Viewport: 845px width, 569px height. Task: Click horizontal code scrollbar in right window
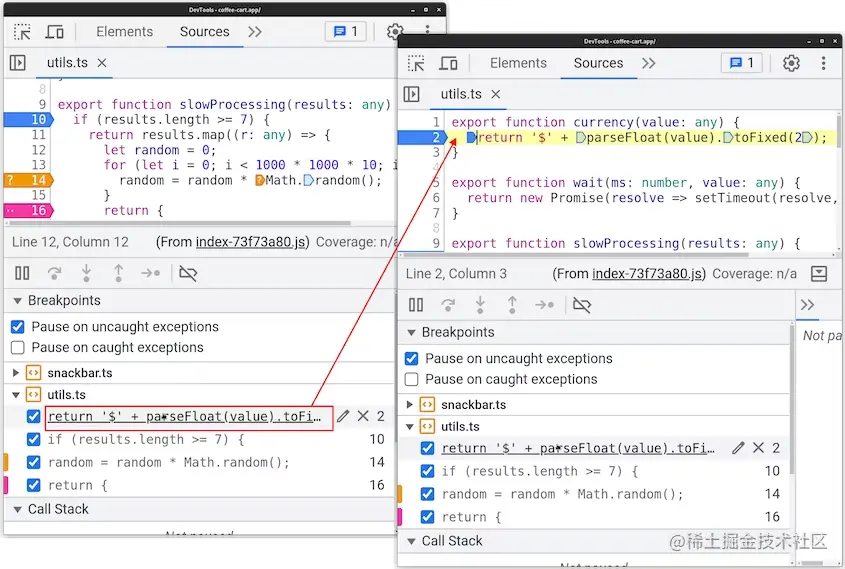(x=576, y=255)
